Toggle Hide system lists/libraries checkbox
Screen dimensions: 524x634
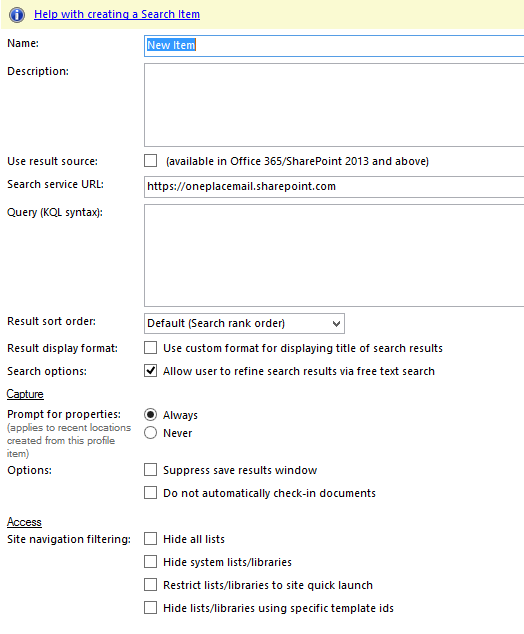pos(151,562)
